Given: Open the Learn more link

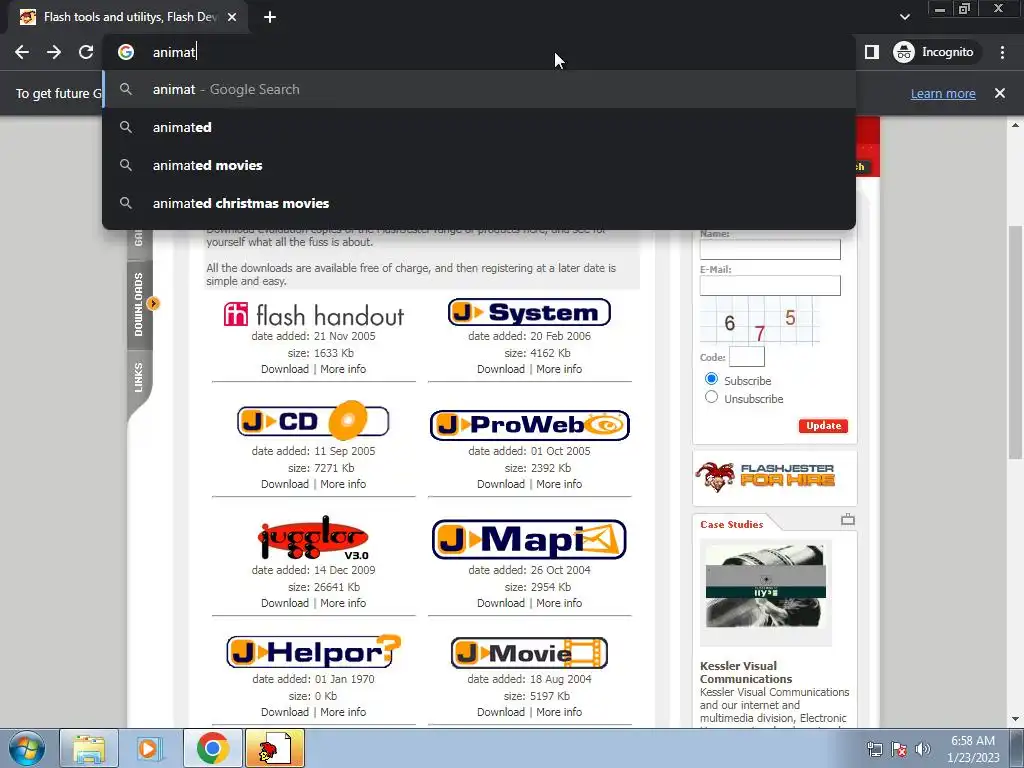Looking at the screenshot, I should (943, 93).
